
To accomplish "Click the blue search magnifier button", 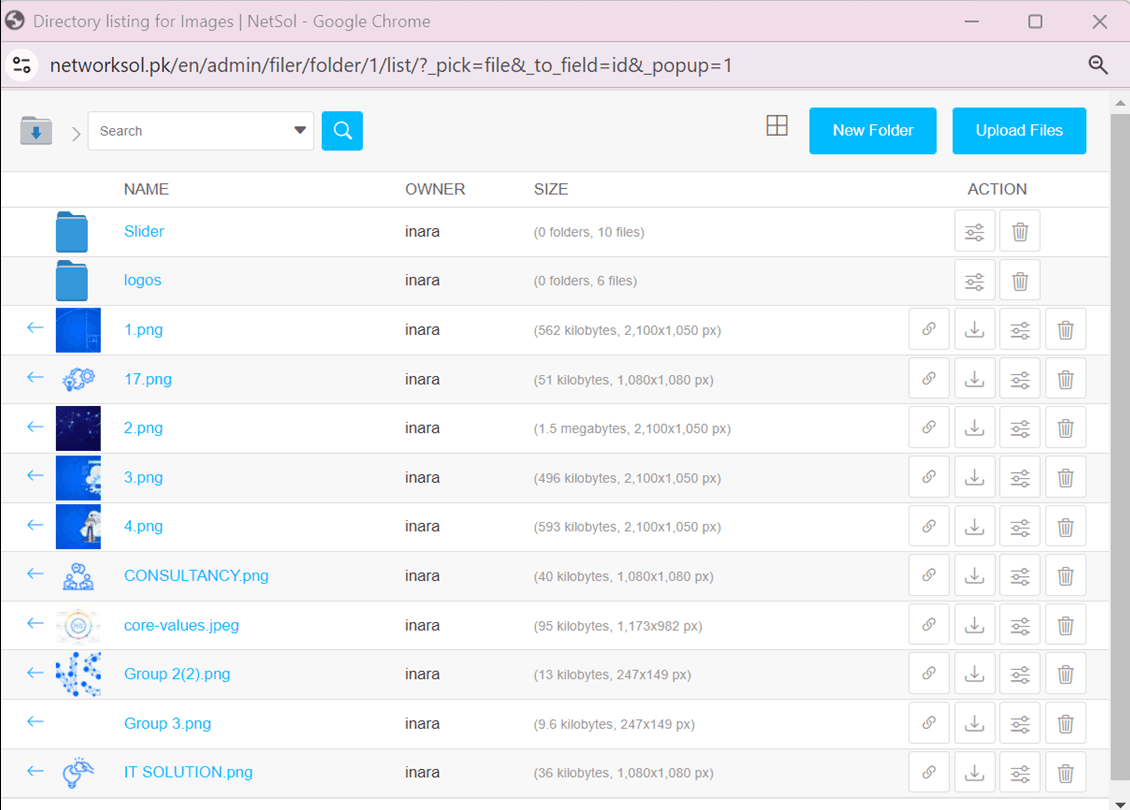I will click(x=342, y=130).
